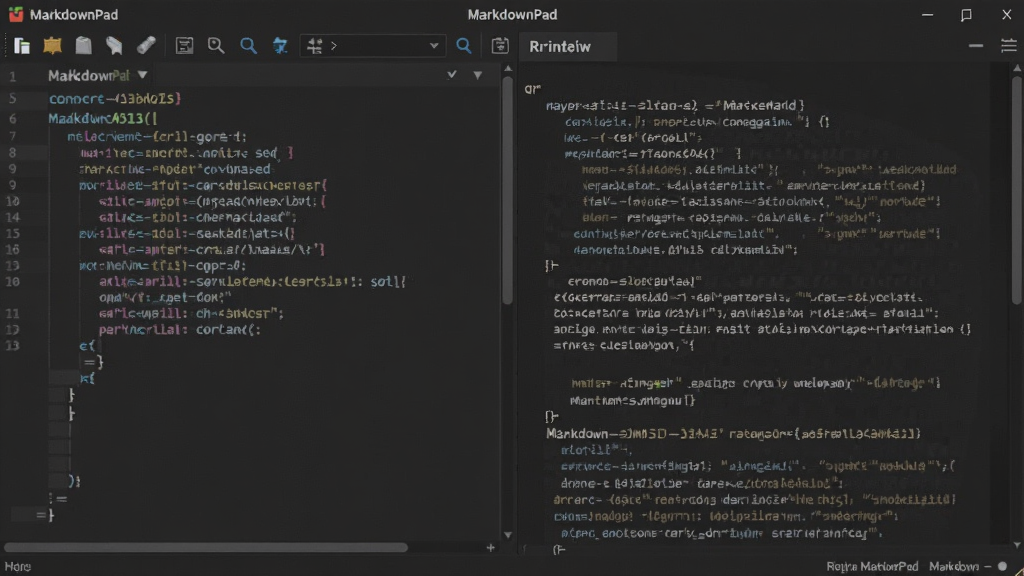Click the boxed document form icon
Viewport: 1024px width, 576px height.
tap(184, 46)
